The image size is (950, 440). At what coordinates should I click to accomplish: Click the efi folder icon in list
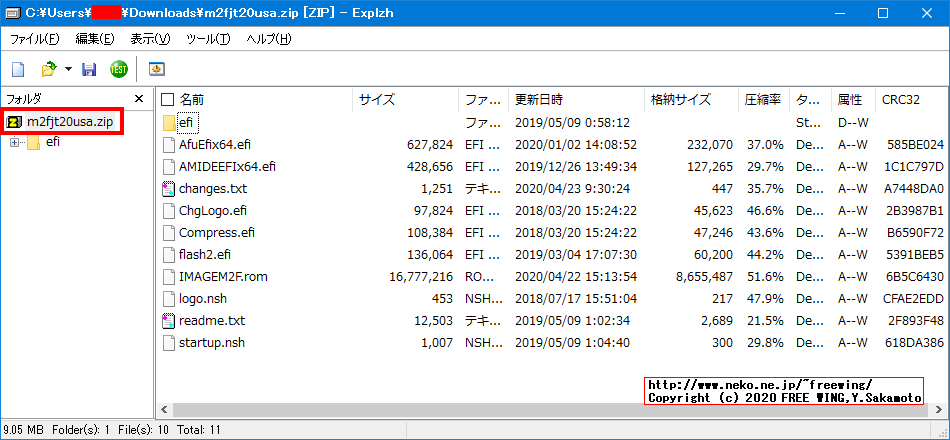[x=169, y=123]
